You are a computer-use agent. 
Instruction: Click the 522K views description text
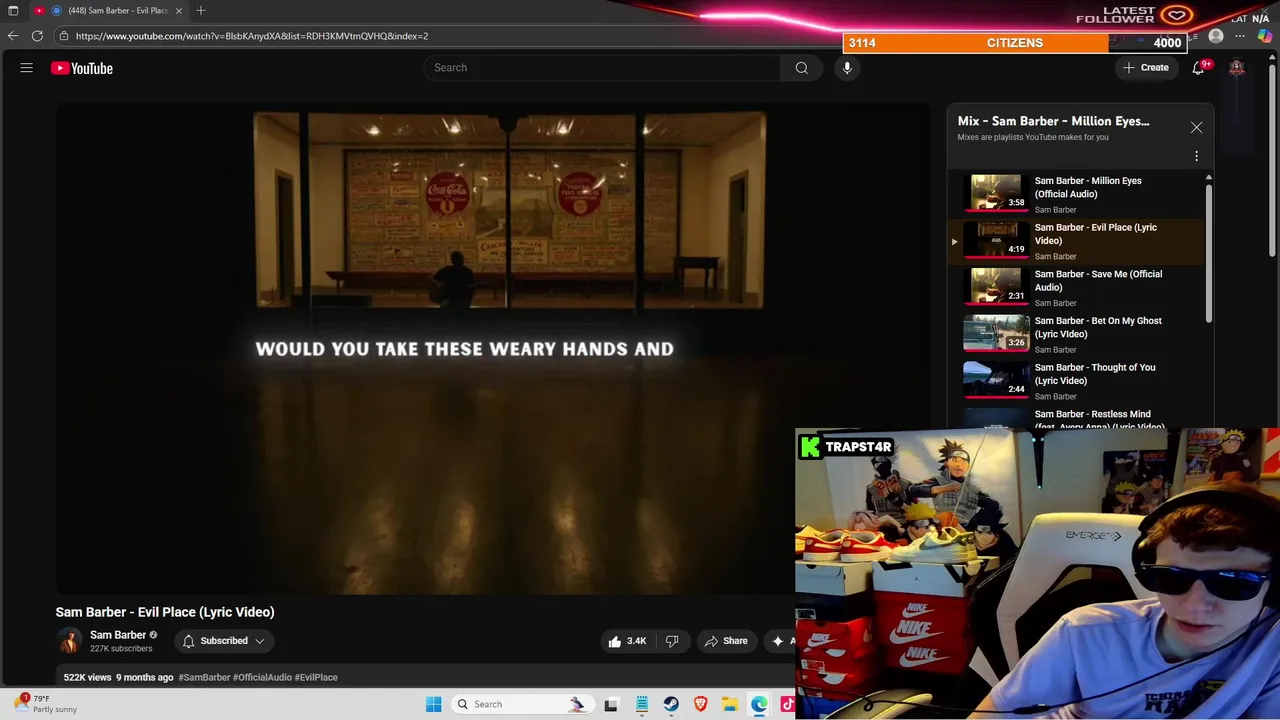[87, 677]
